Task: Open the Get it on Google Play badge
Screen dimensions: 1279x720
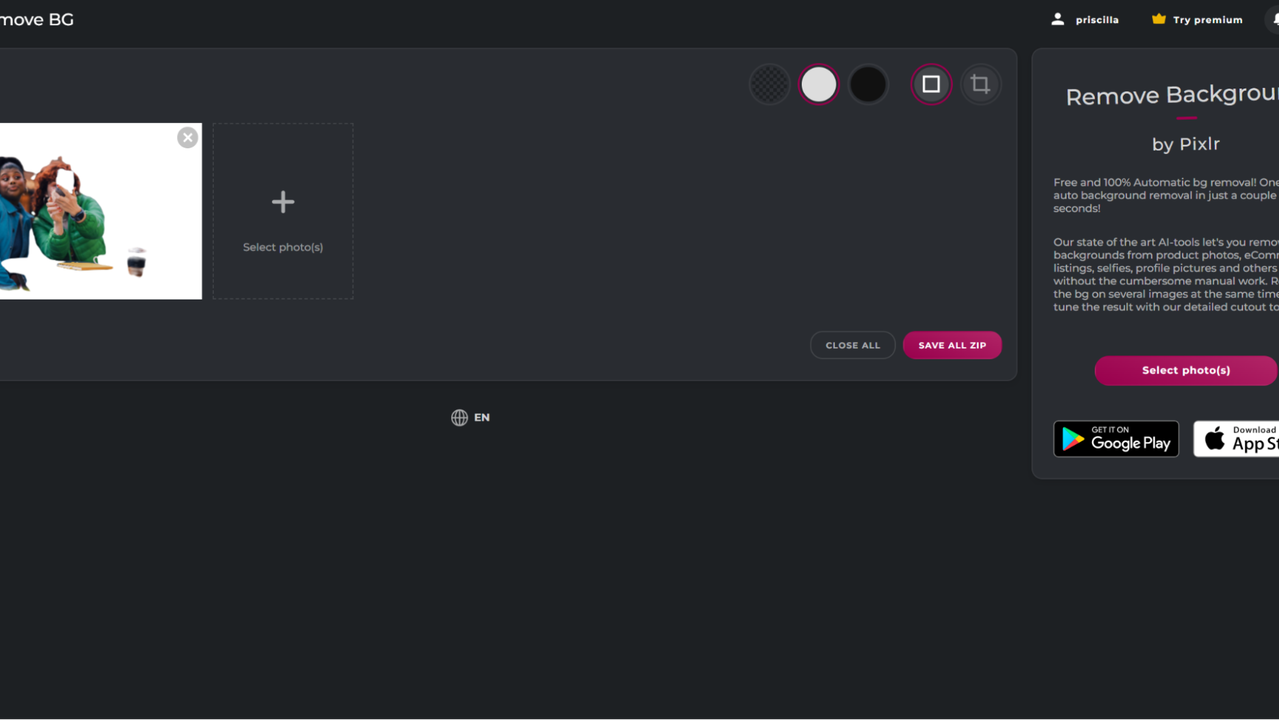Action: coord(1116,439)
